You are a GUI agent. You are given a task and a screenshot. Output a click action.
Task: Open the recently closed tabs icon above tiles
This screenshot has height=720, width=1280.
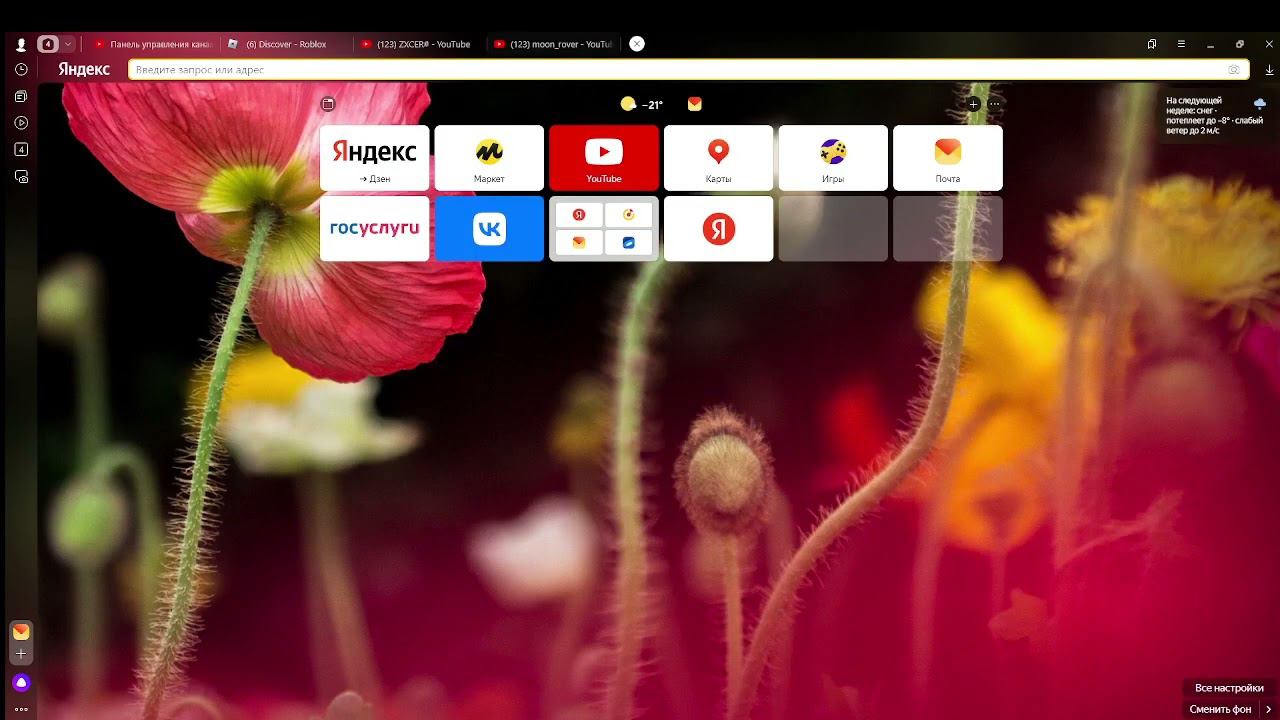(328, 104)
